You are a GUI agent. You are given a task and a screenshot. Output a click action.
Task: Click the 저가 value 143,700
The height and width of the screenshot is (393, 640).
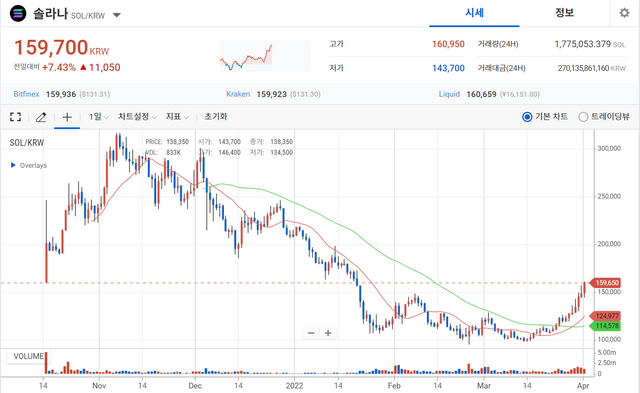[448, 68]
